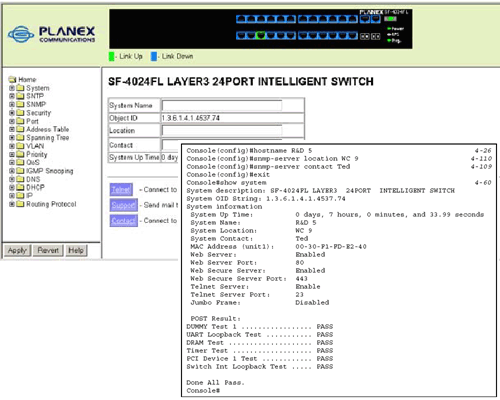Click Object ID value 1.3.6.1.4.1.4537.74
Image resolution: width=500 pixels, height=400 pixels.
pyautogui.click(x=191, y=118)
